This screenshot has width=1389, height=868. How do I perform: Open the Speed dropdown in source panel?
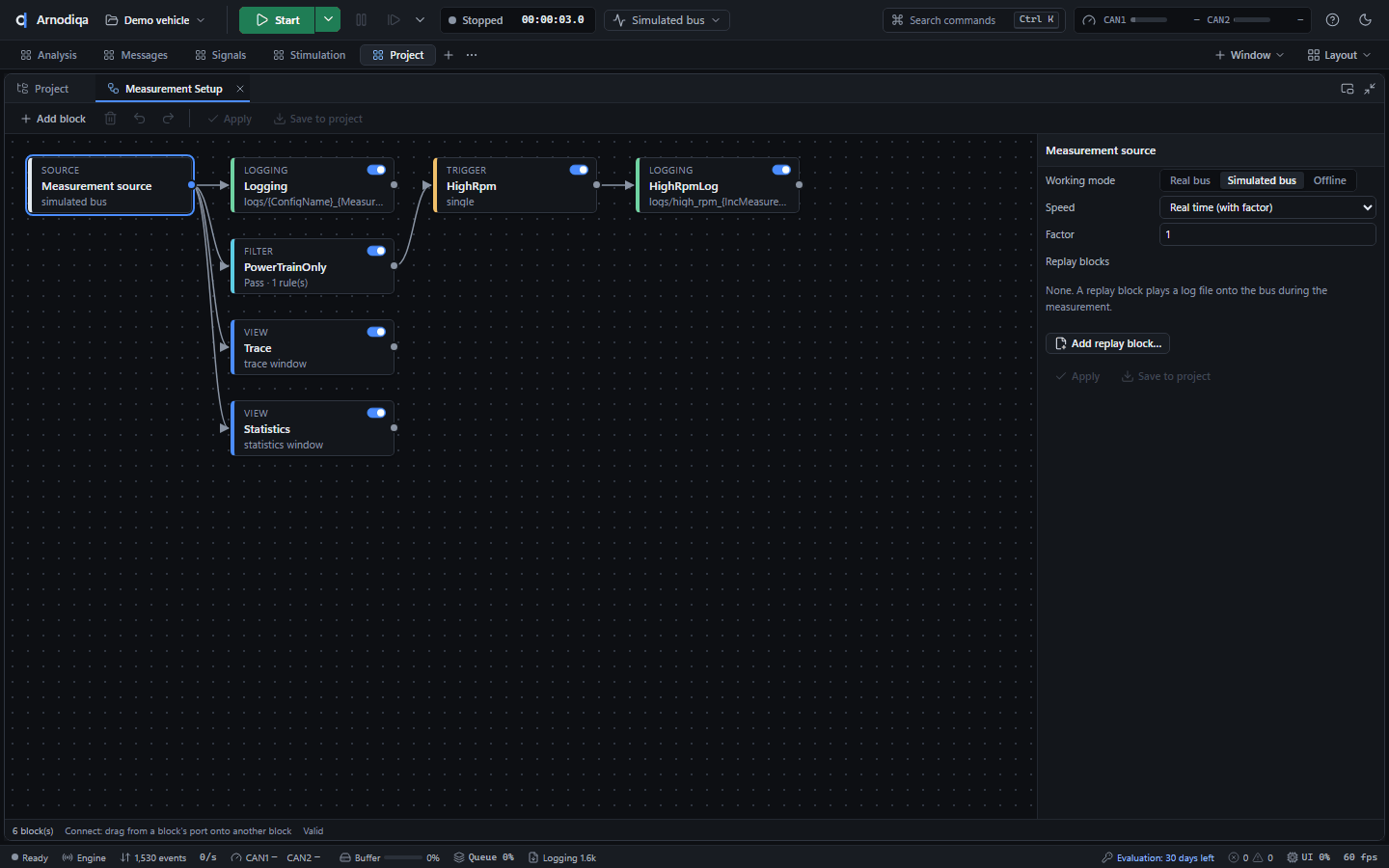[x=1267, y=207]
